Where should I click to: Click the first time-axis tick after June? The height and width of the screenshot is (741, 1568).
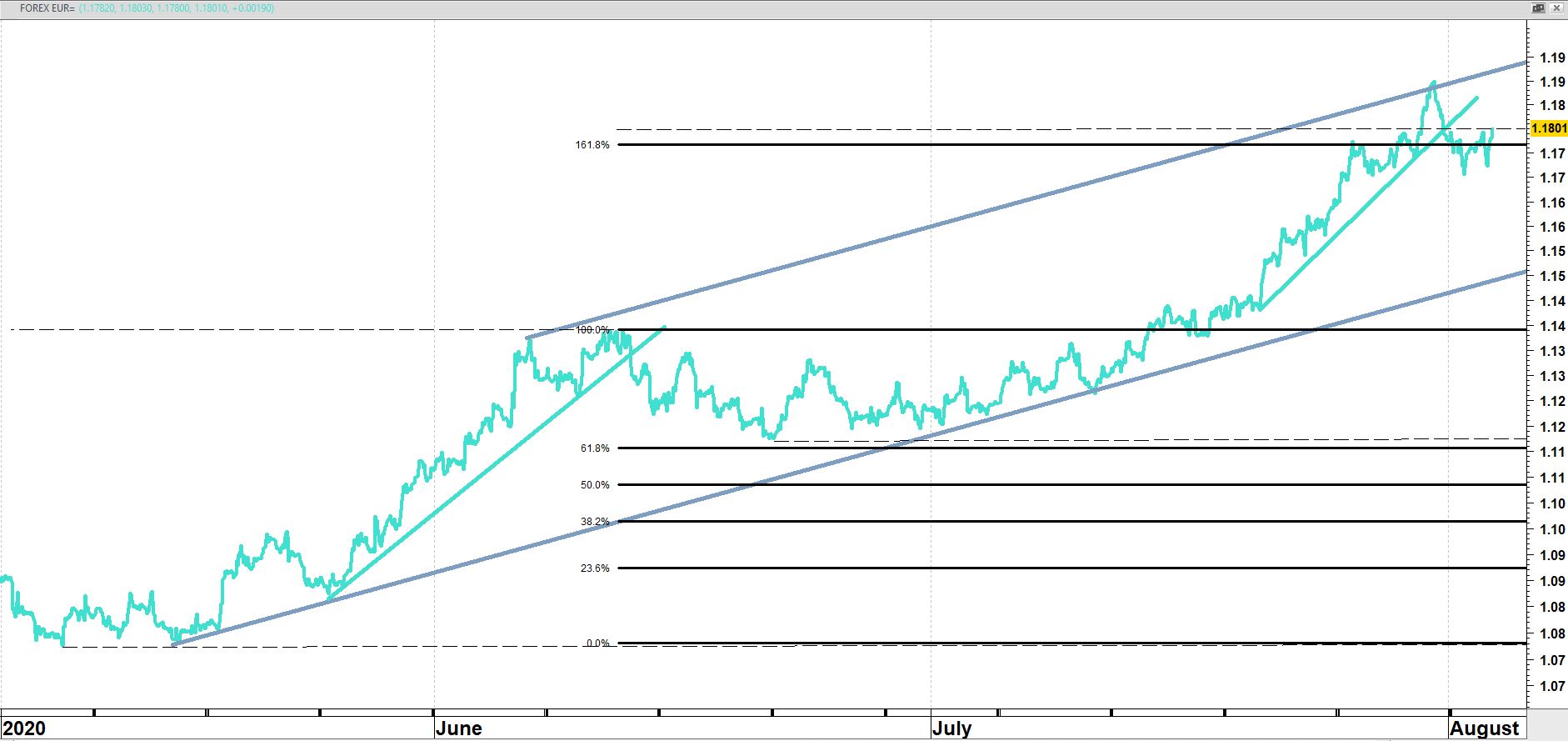pos(547,713)
